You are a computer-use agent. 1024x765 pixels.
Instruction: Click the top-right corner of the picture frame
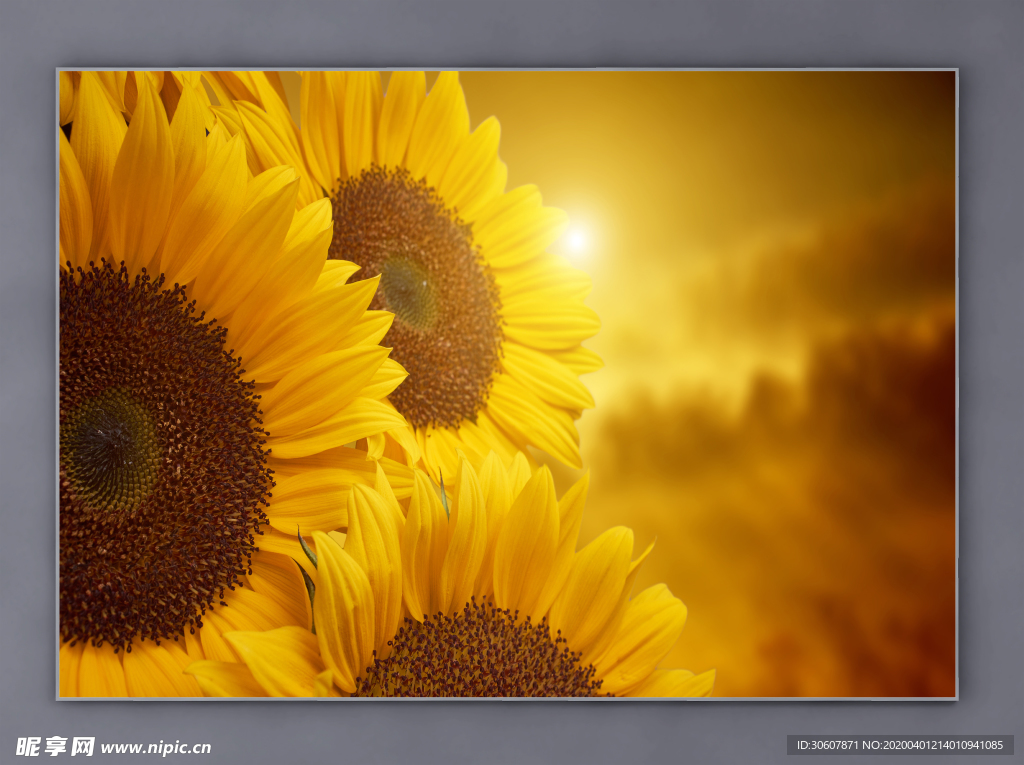[x=955, y=71]
